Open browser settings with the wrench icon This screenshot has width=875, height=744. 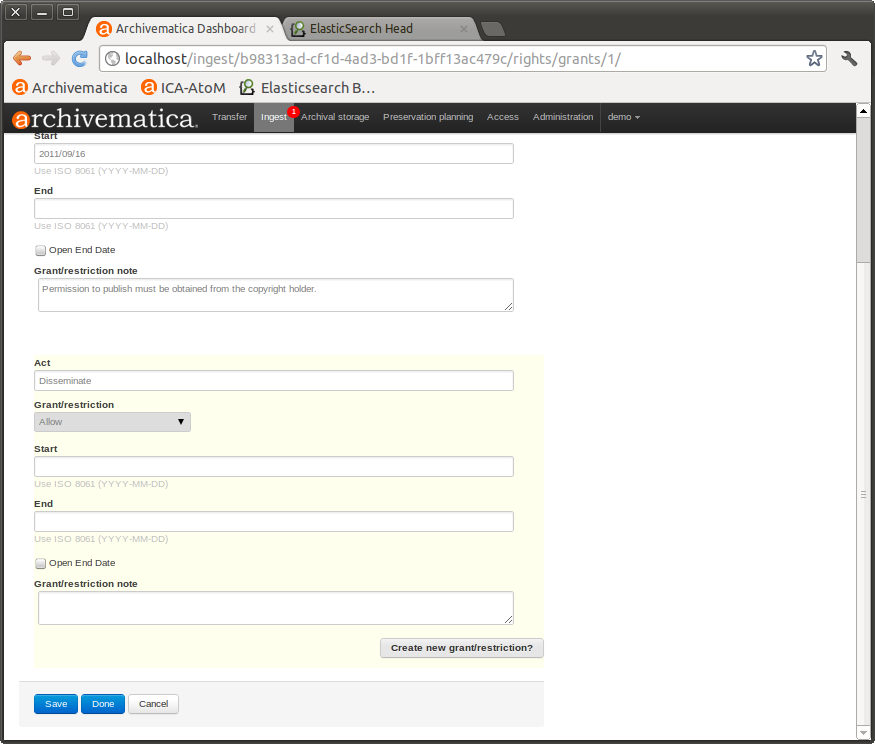tap(848, 58)
